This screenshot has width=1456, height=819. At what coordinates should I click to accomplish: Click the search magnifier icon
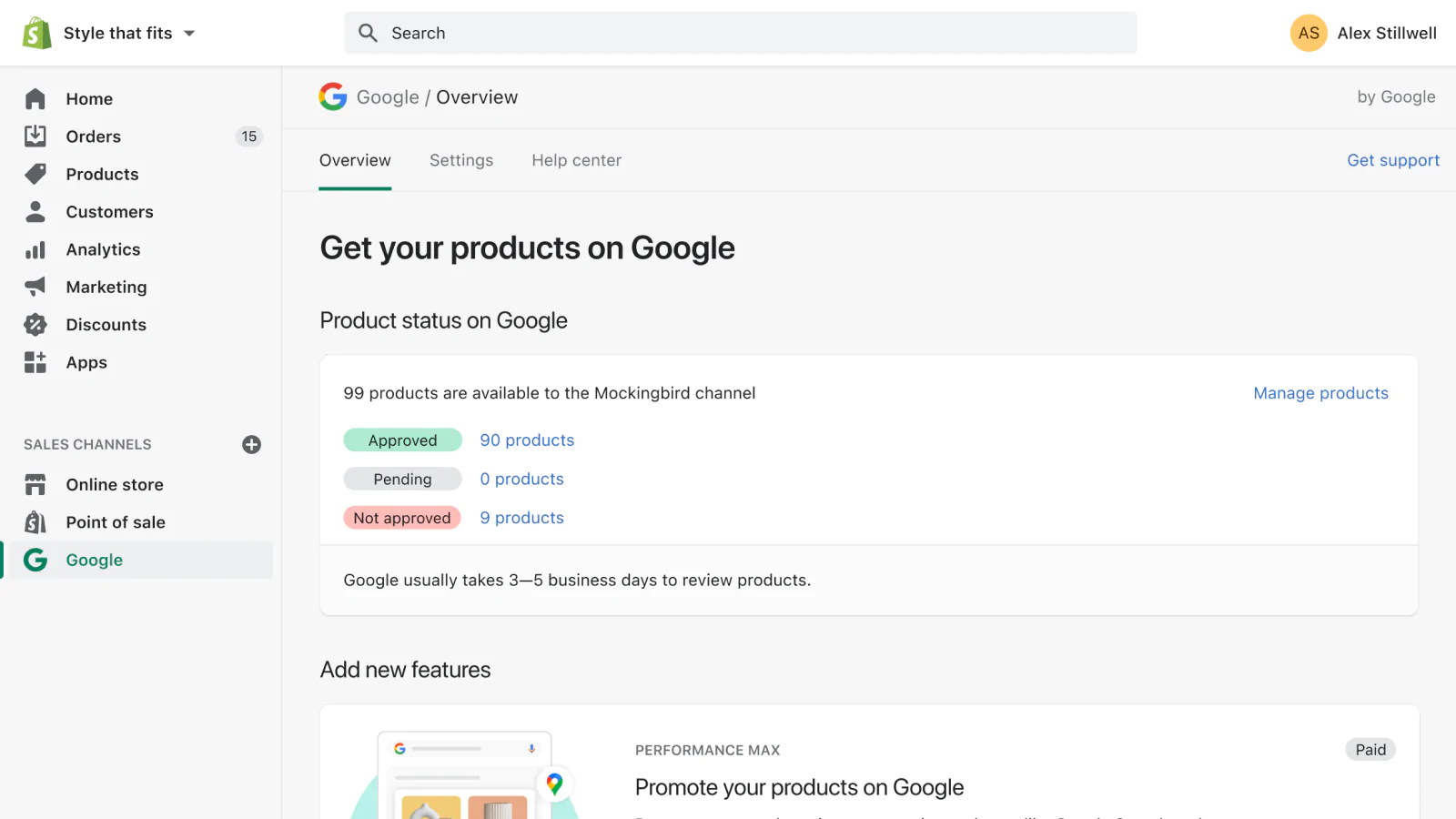tap(368, 33)
